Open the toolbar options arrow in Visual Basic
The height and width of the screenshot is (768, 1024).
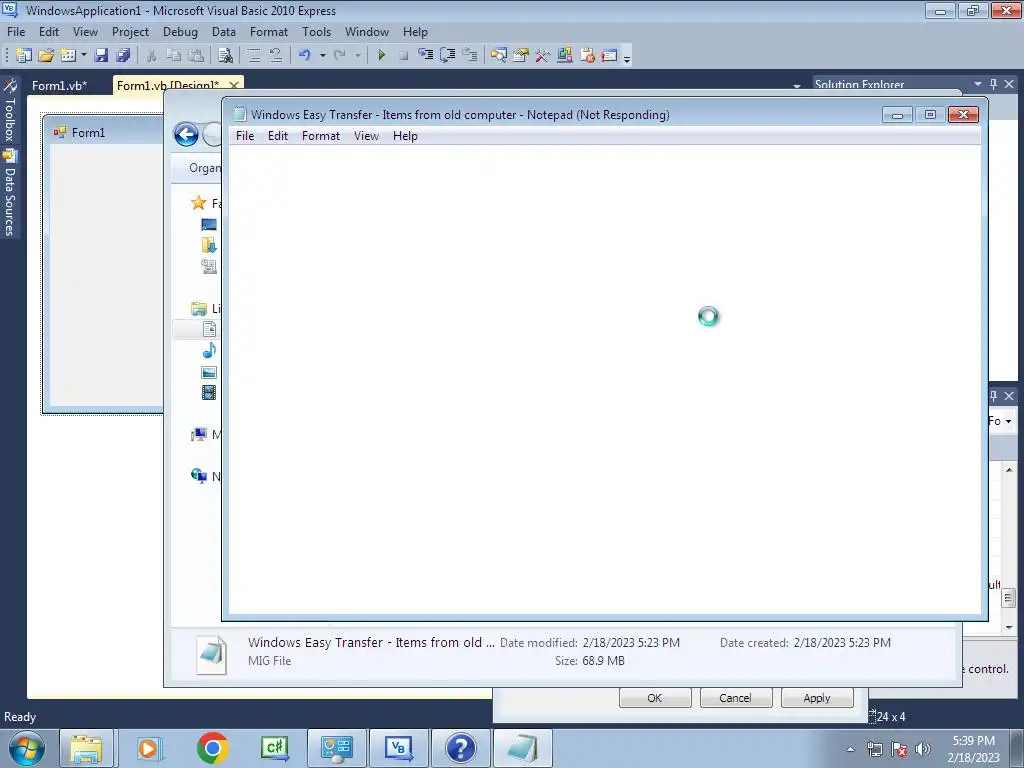pos(627,58)
